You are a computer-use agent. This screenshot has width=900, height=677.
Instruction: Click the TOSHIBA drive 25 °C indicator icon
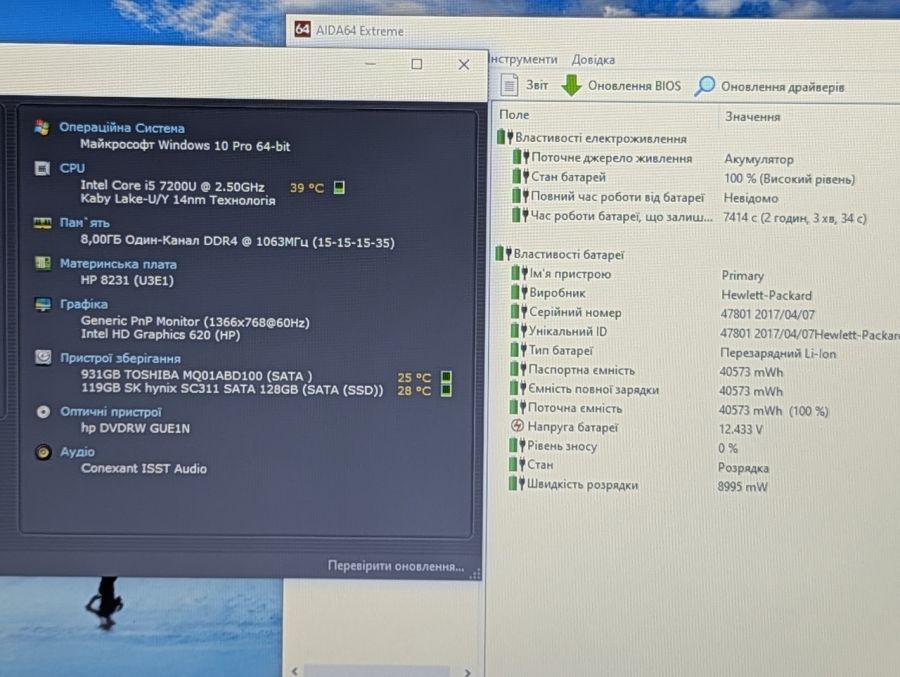(446, 377)
